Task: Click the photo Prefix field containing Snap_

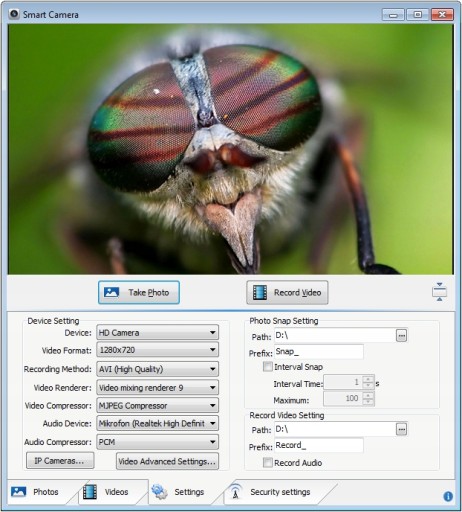Action: [x=319, y=352]
